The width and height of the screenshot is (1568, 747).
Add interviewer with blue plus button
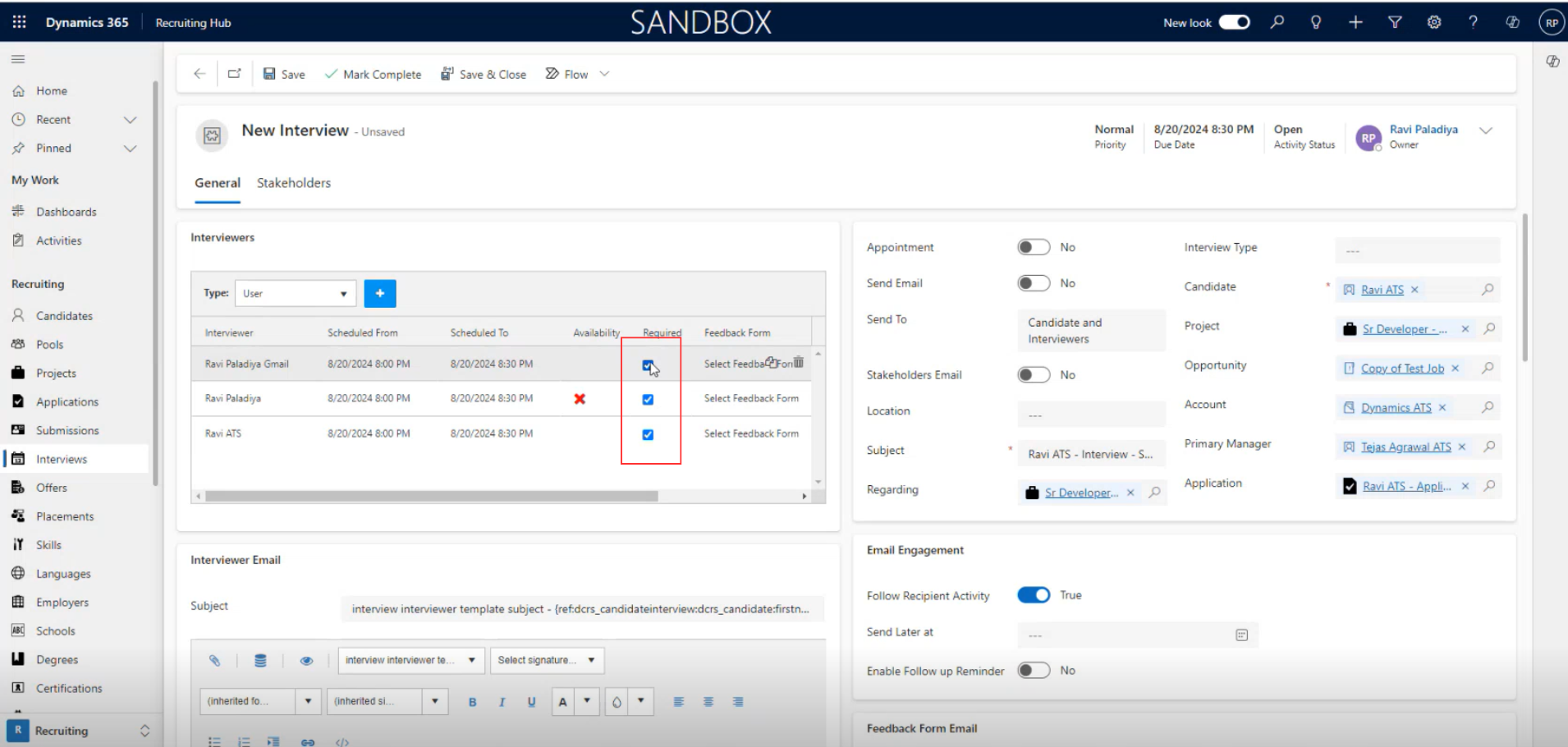[x=380, y=293]
